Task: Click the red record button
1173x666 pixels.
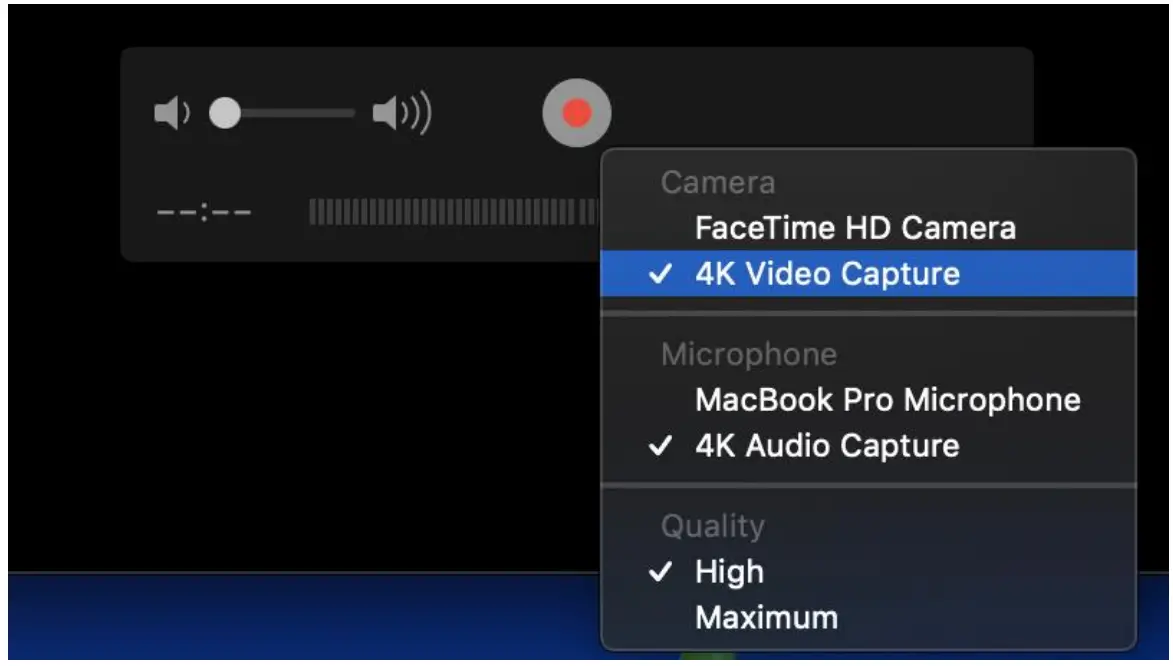Action: click(x=577, y=112)
